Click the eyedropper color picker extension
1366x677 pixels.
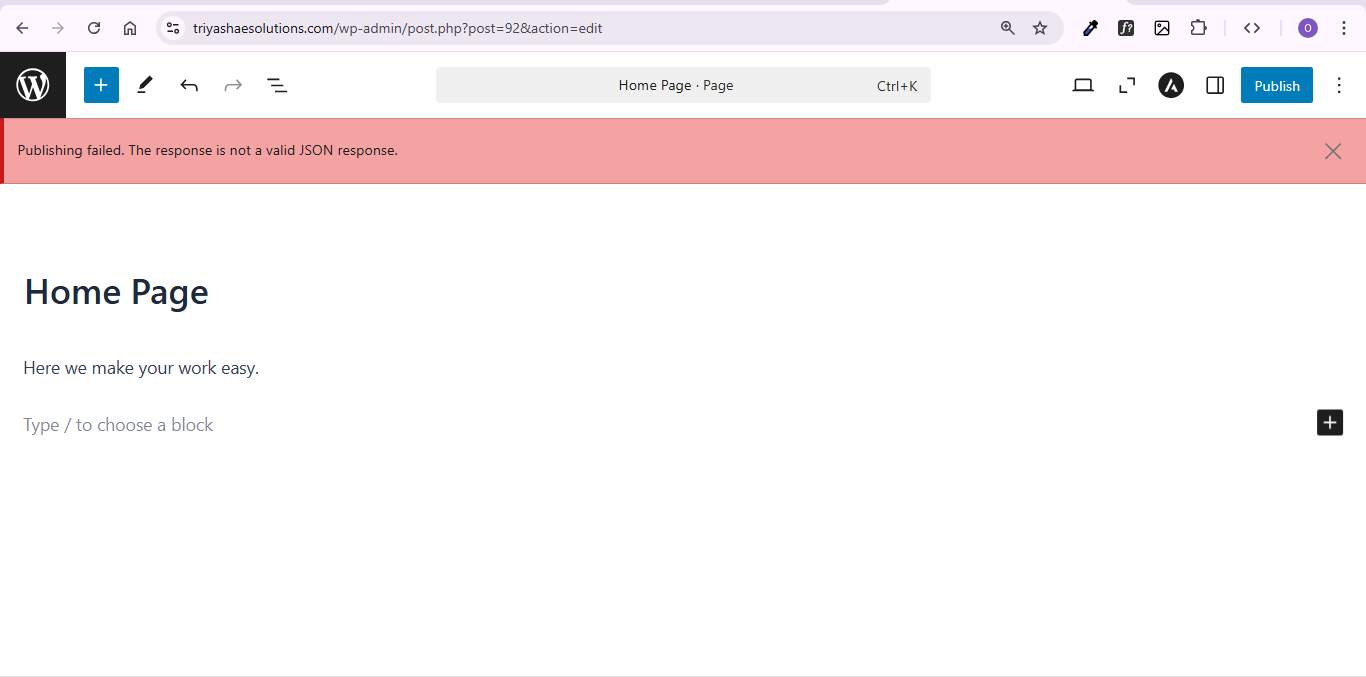(1090, 27)
